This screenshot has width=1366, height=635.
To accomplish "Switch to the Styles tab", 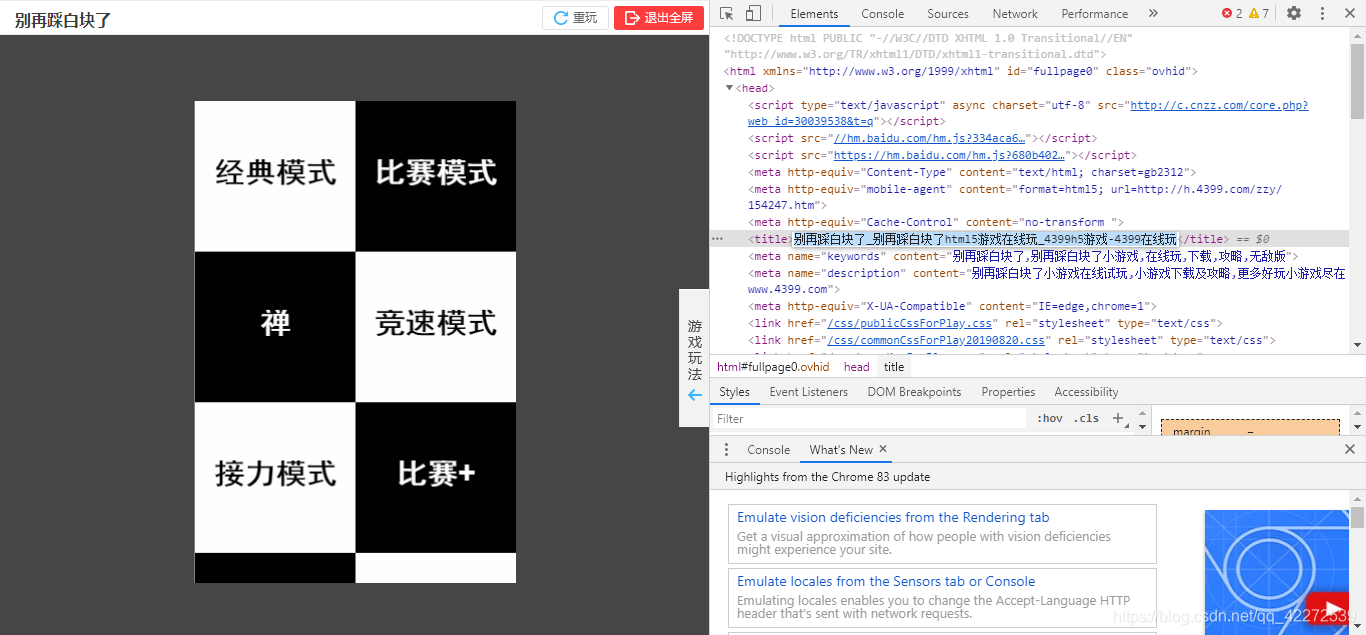I will point(734,392).
